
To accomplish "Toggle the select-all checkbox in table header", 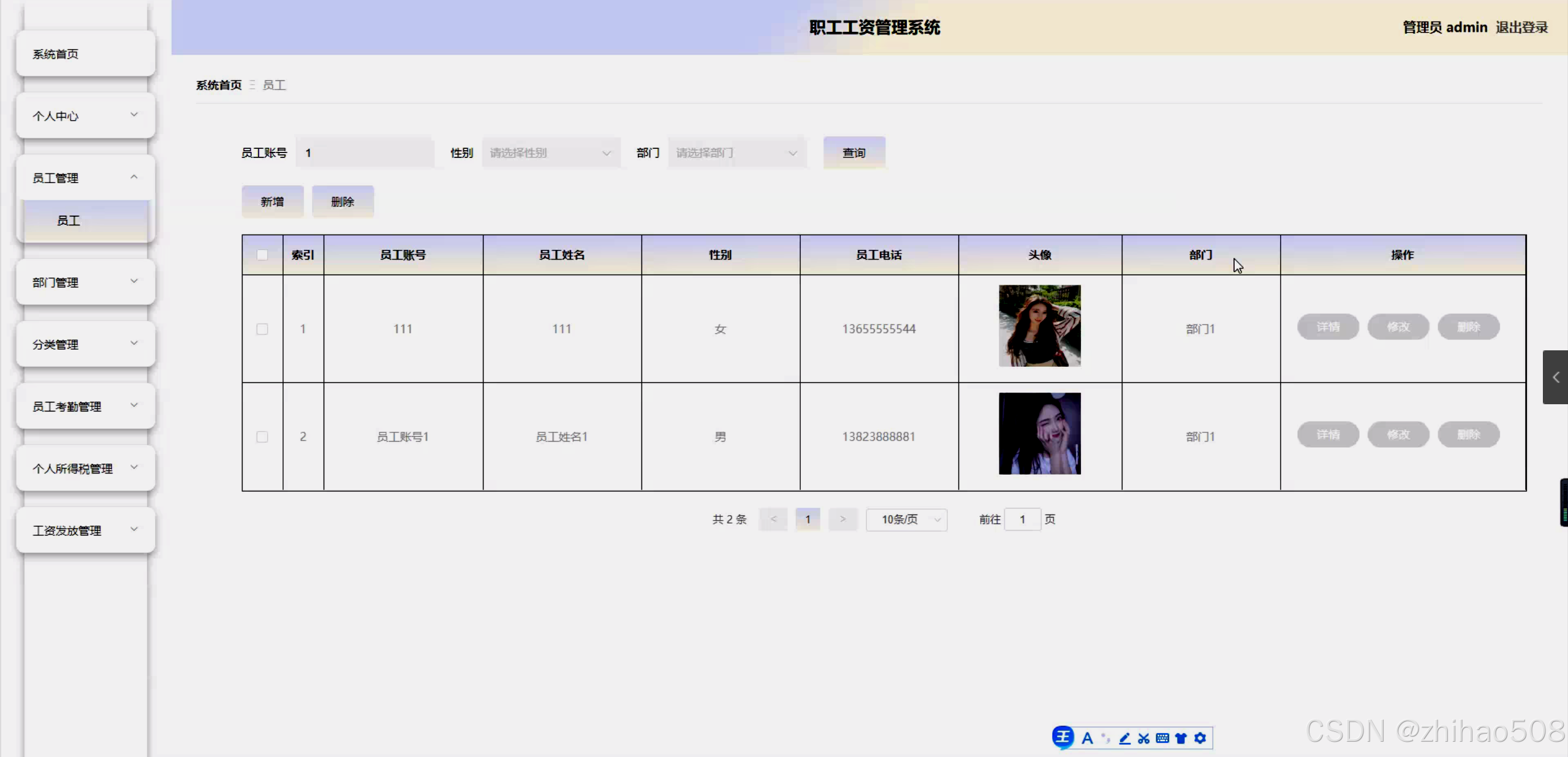I will point(262,255).
